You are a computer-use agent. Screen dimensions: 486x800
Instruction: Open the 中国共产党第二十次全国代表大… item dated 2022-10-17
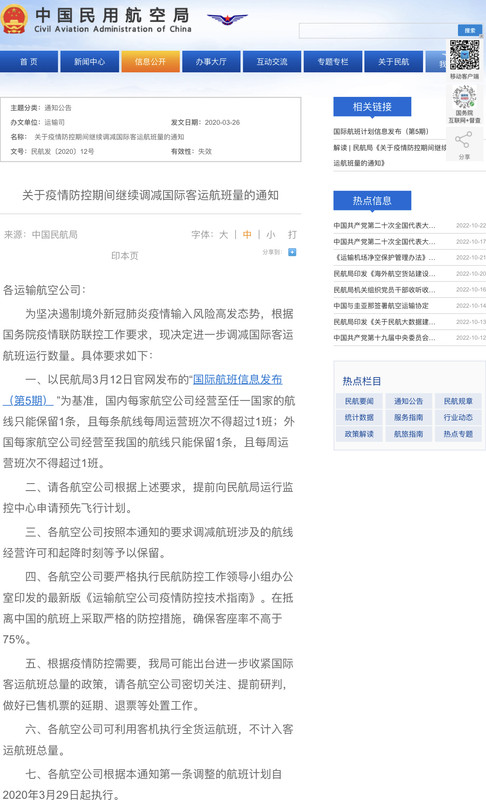coord(384,242)
